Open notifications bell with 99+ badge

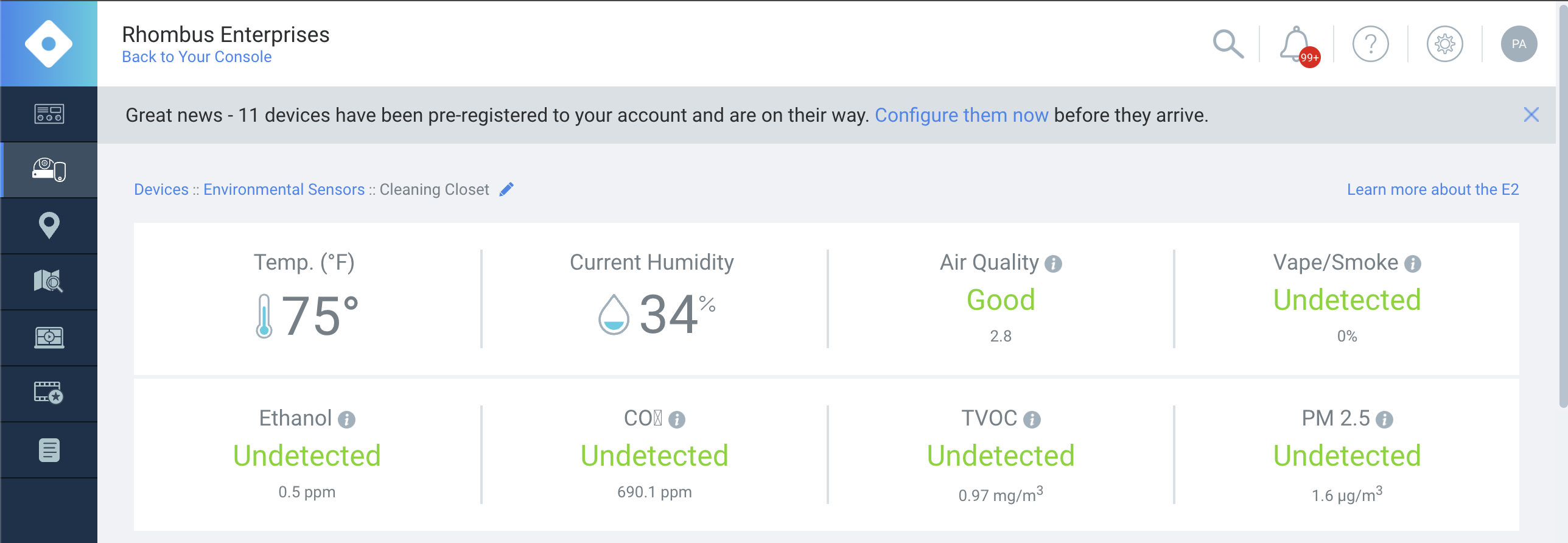pos(1298,45)
